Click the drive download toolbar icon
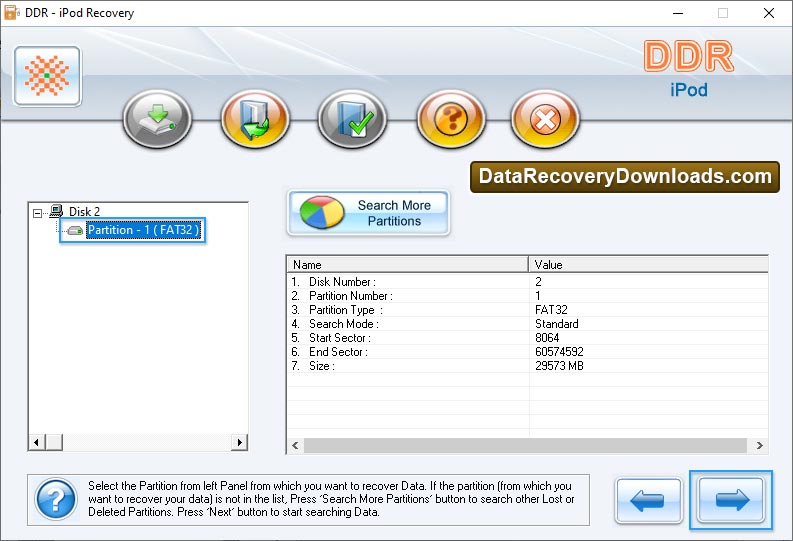Viewport: 793px width, 541px height. 157,119
